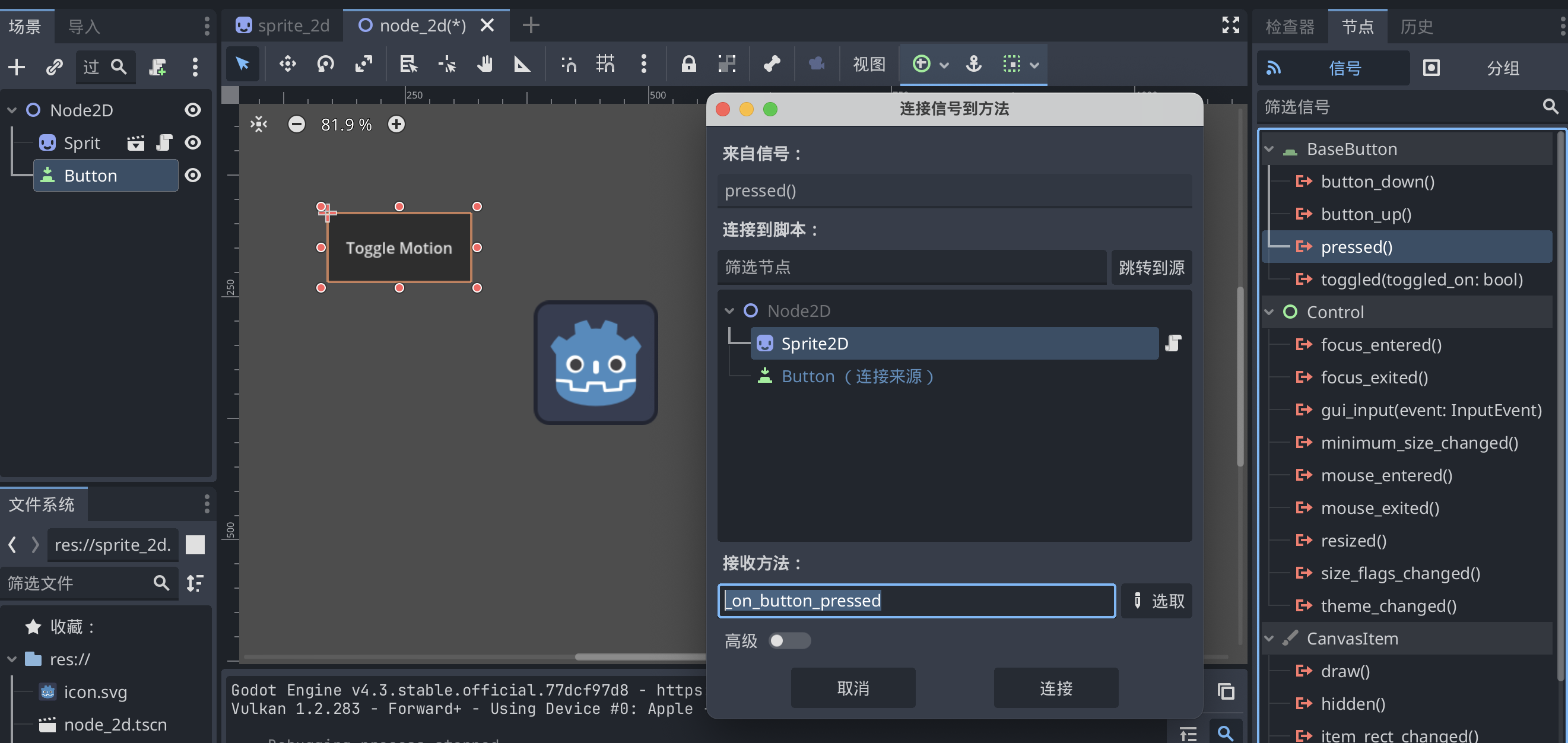1568x743 pixels.
Task: Lock the selected node with lock icon
Action: pyautogui.click(x=688, y=64)
